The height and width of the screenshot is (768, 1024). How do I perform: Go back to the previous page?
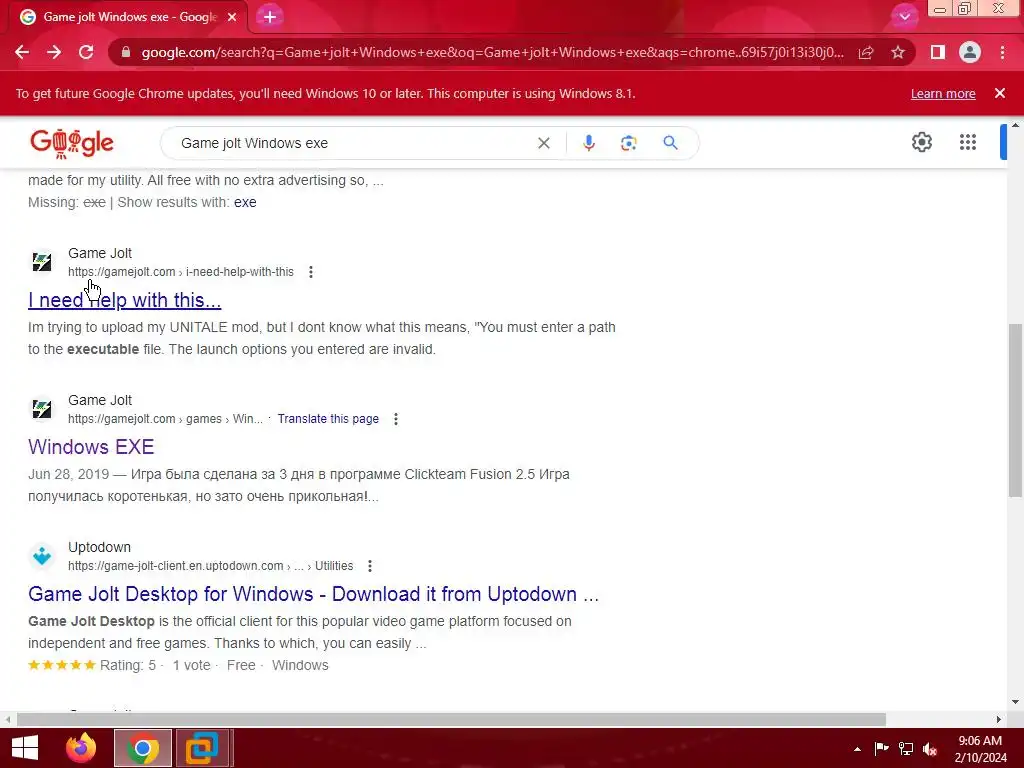22,52
